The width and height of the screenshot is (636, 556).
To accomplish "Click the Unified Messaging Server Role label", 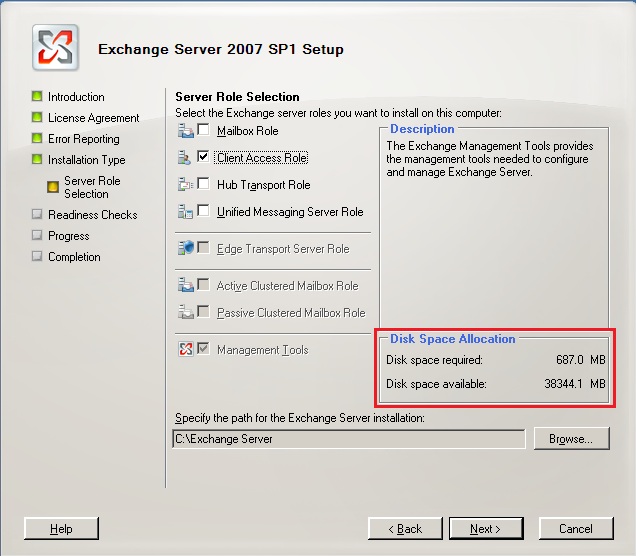I will [290, 212].
